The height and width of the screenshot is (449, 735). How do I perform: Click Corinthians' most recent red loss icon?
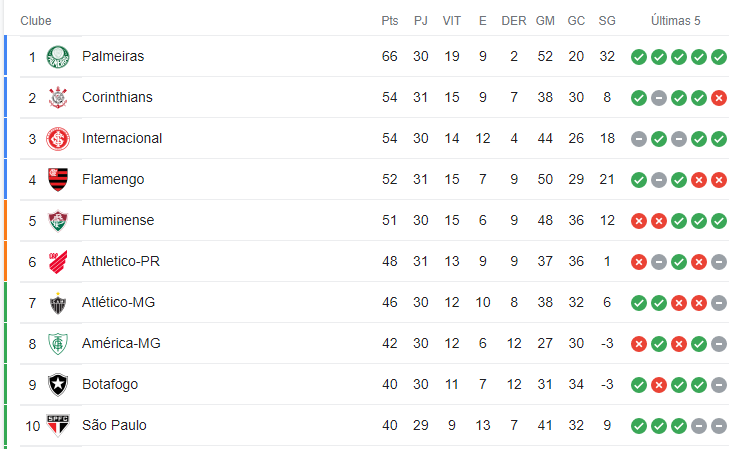[719, 98]
